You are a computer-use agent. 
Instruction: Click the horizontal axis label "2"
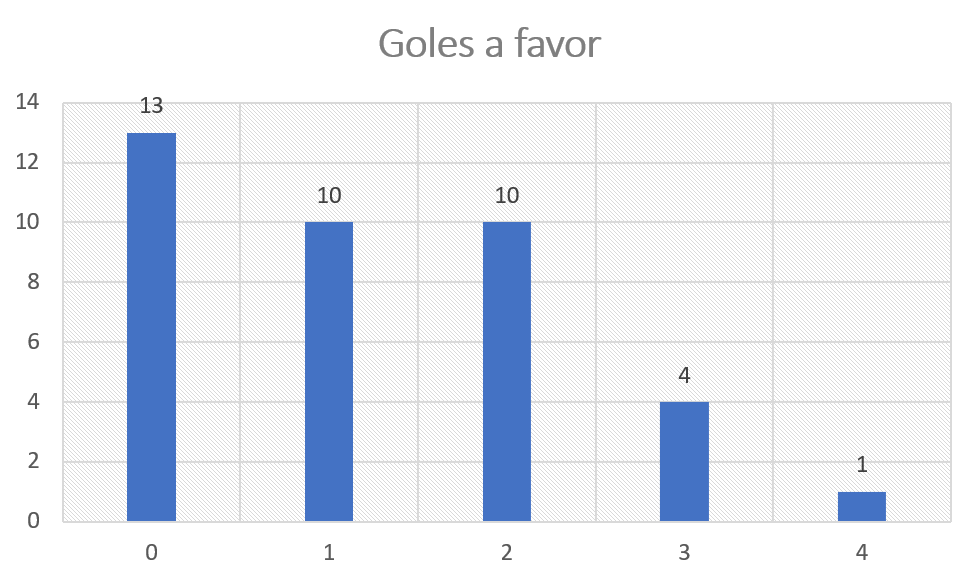point(507,553)
